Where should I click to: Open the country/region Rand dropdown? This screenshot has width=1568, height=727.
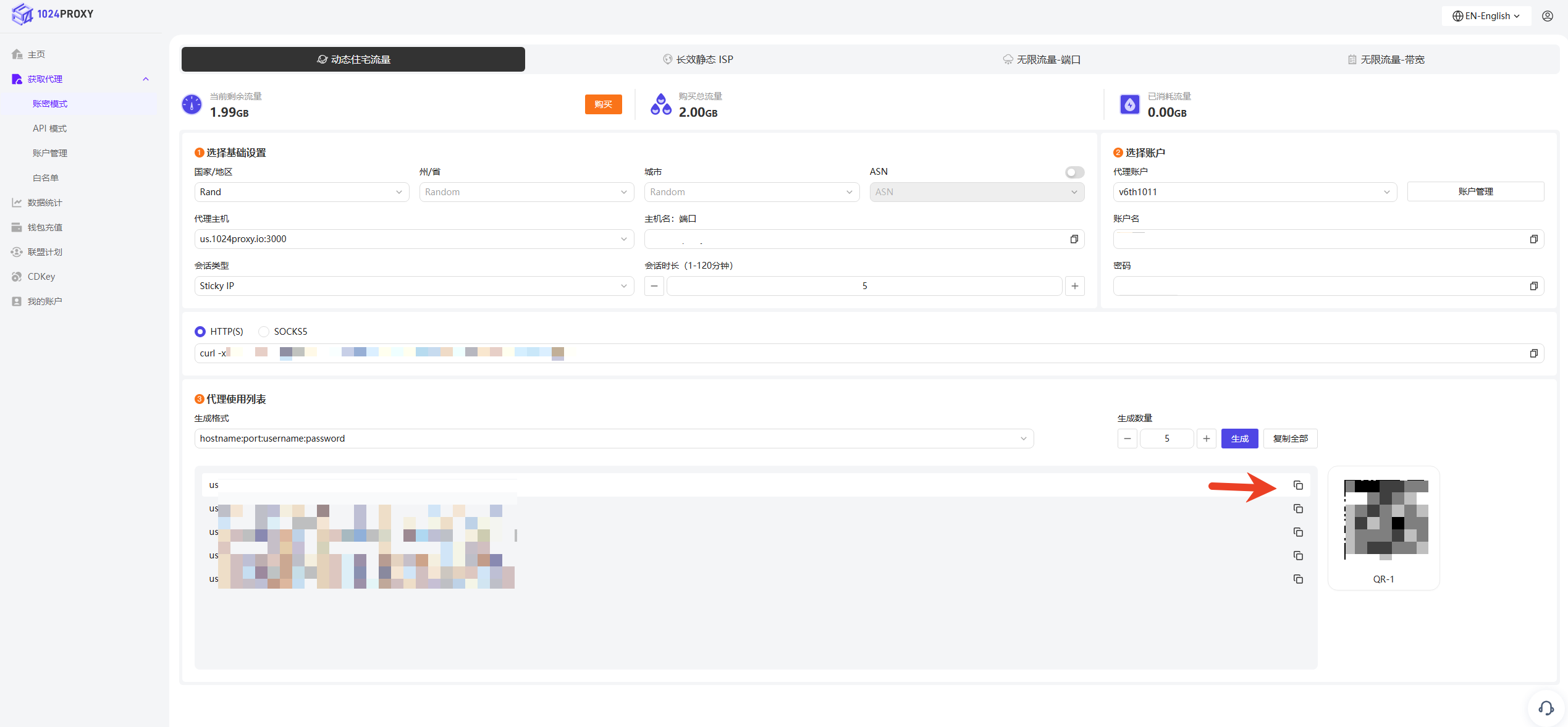point(301,192)
